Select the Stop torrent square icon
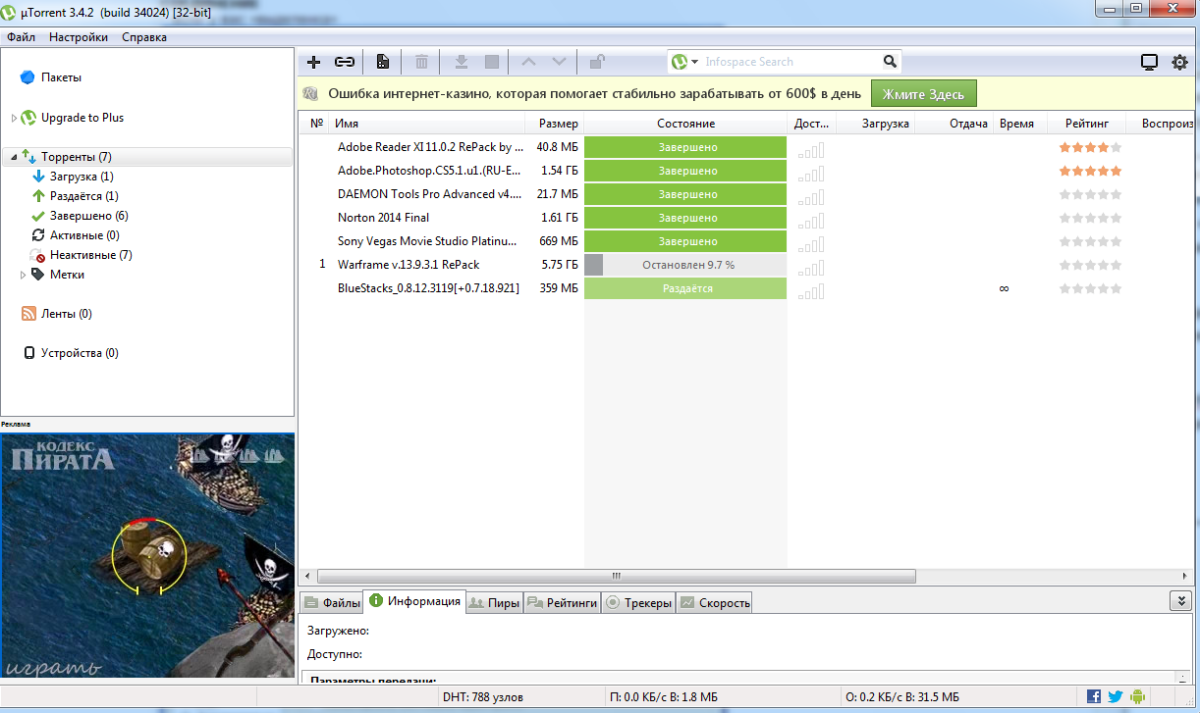Screen dimensions: 1200x713 point(491,61)
